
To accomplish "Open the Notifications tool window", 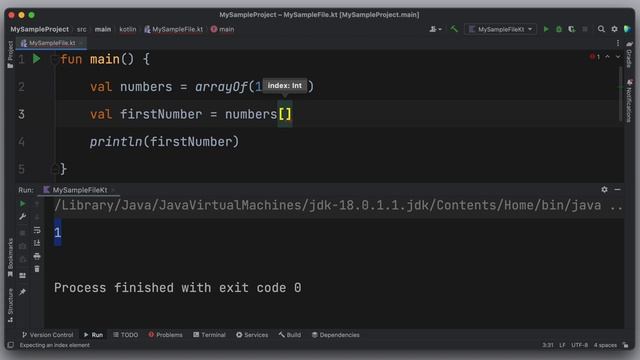I will point(629,100).
